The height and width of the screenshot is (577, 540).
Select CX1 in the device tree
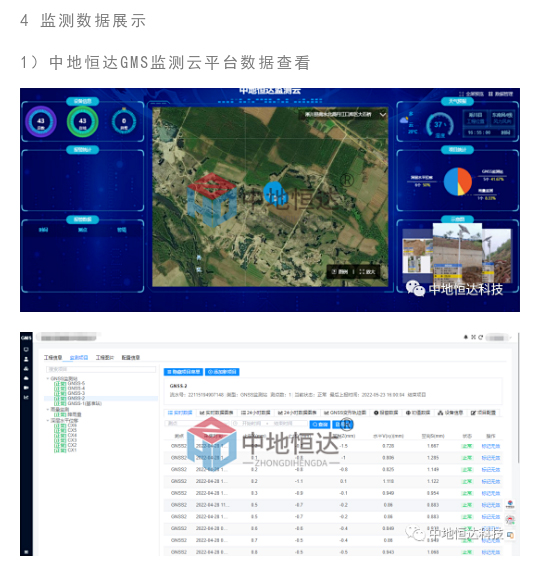click(66, 450)
